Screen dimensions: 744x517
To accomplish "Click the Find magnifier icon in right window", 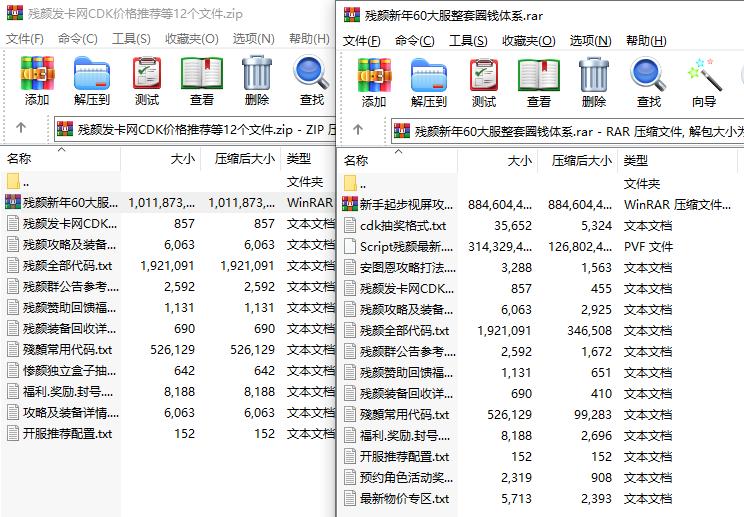I will coord(648,81).
